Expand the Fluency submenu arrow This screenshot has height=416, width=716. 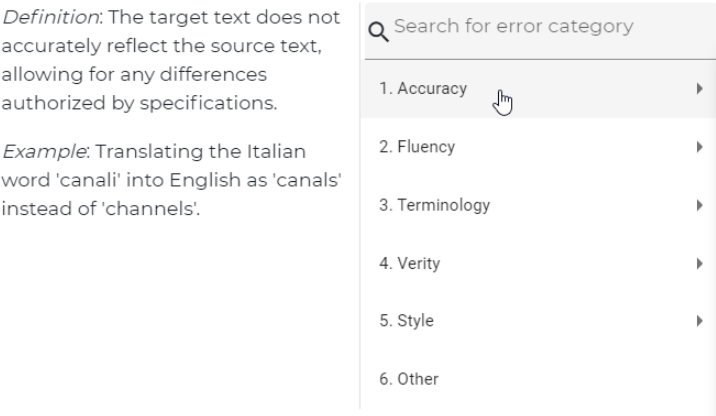click(700, 147)
